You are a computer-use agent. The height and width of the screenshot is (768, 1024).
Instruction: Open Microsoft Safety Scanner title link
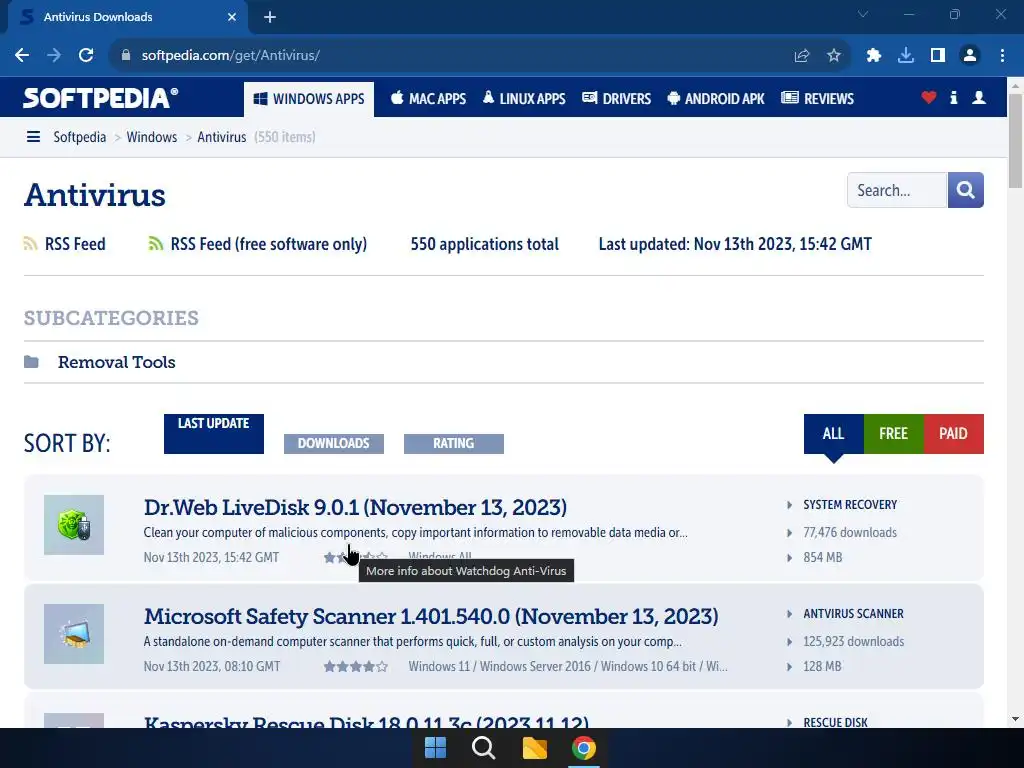point(431,616)
